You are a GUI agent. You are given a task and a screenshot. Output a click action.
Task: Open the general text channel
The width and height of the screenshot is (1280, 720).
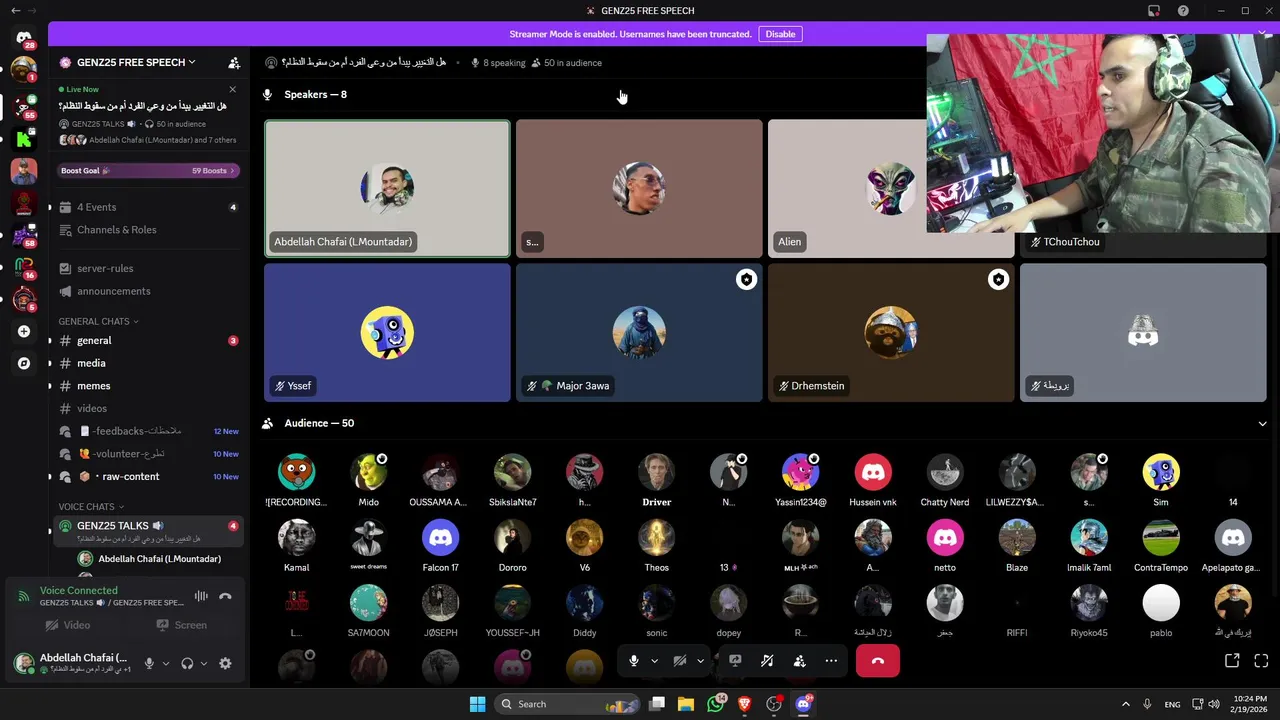[x=148, y=341]
